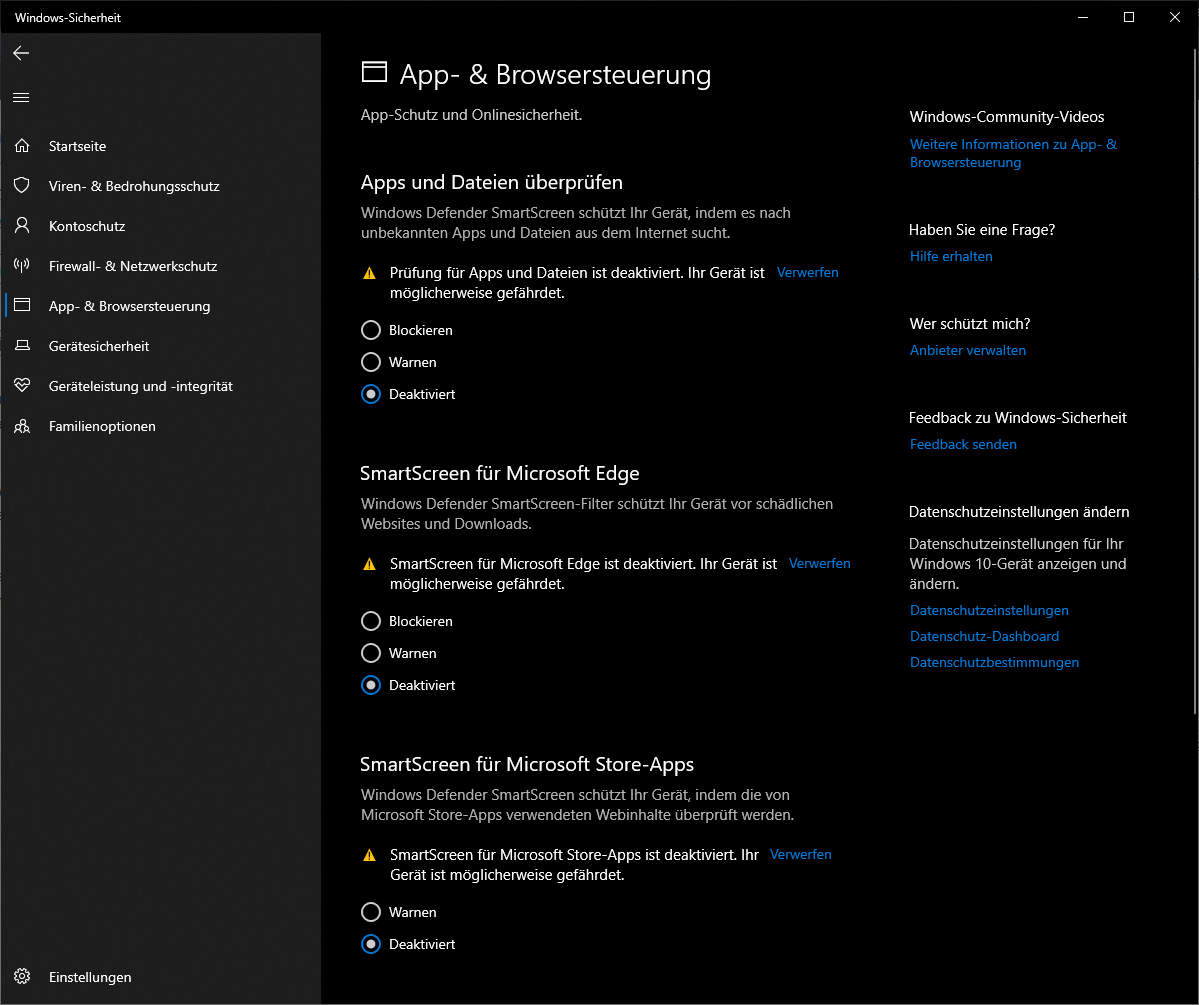Select Warnen under SmartScreen für Microsoft Store-Apps
1199x1005 pixels.
click(371, 912)
